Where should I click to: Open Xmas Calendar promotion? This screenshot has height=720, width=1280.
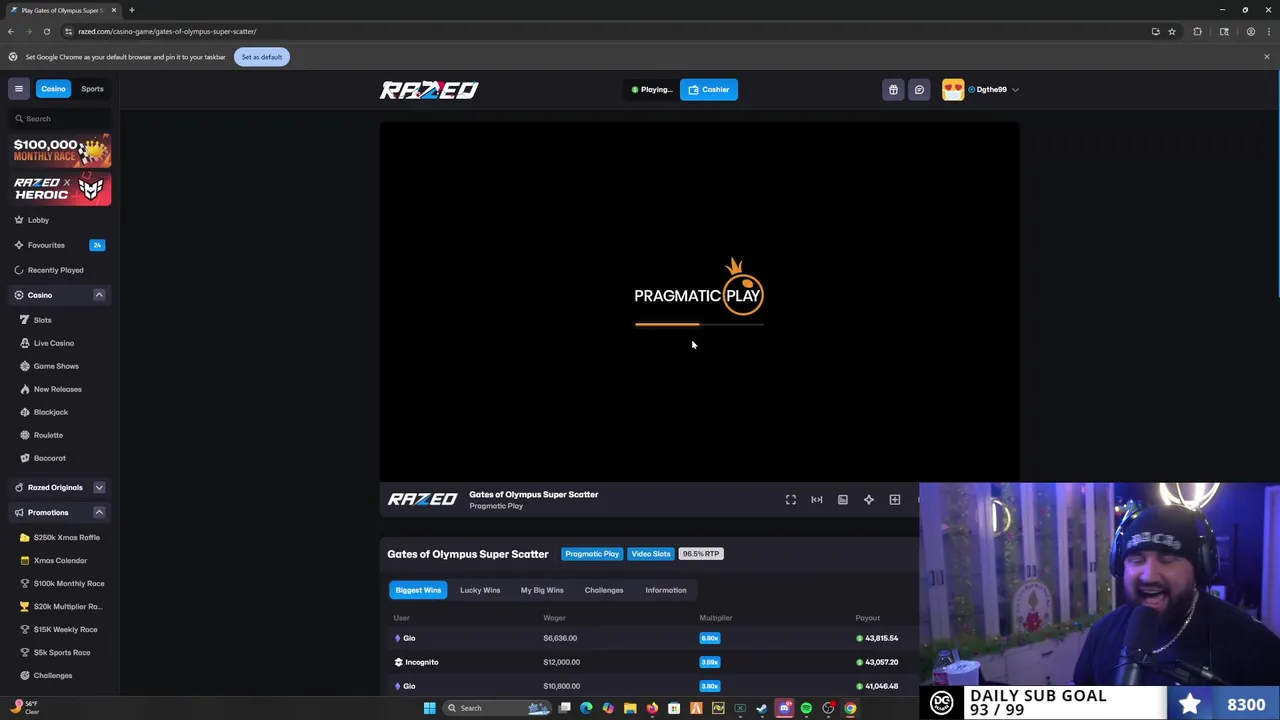[x=60, y=560]
